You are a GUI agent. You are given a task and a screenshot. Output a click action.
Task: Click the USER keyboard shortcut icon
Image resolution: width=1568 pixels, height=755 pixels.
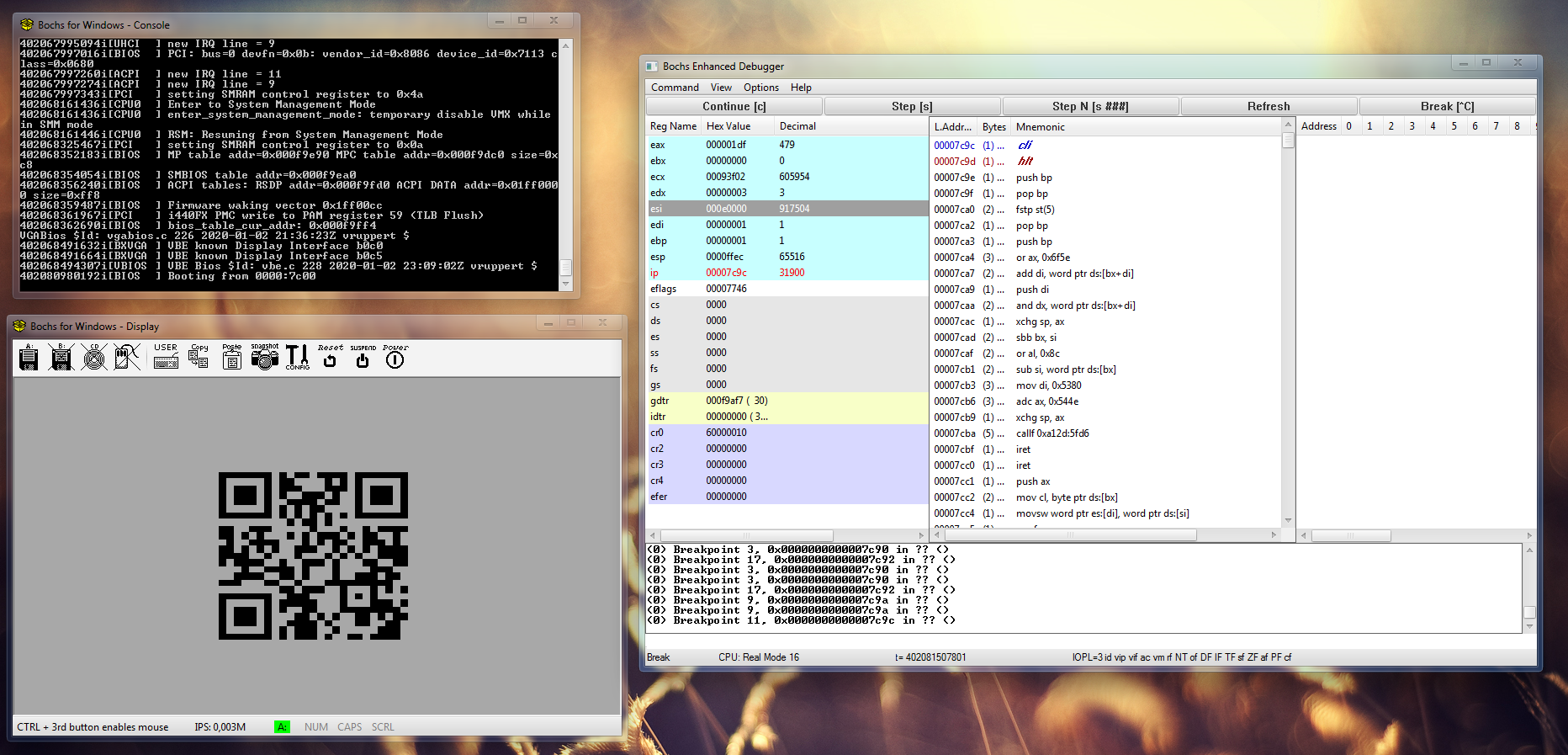[x=166, y=358]
